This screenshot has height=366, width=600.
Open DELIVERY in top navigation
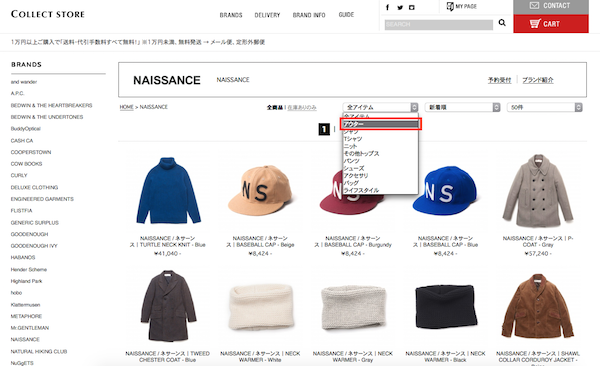267,15
